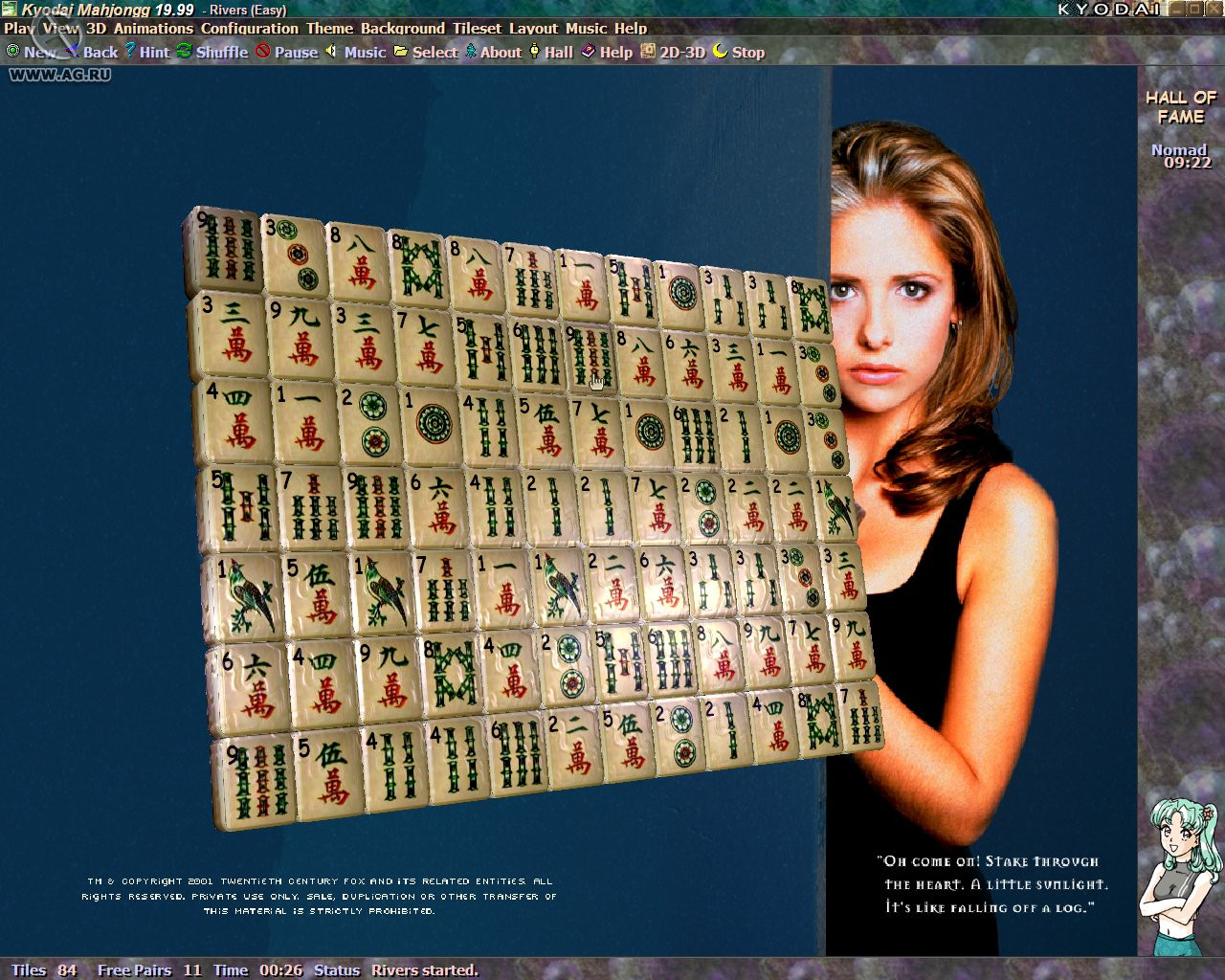Toggle Music speaker icon in toolbar
Viewport: 1225px width, 980px height.
click(332, 52)
